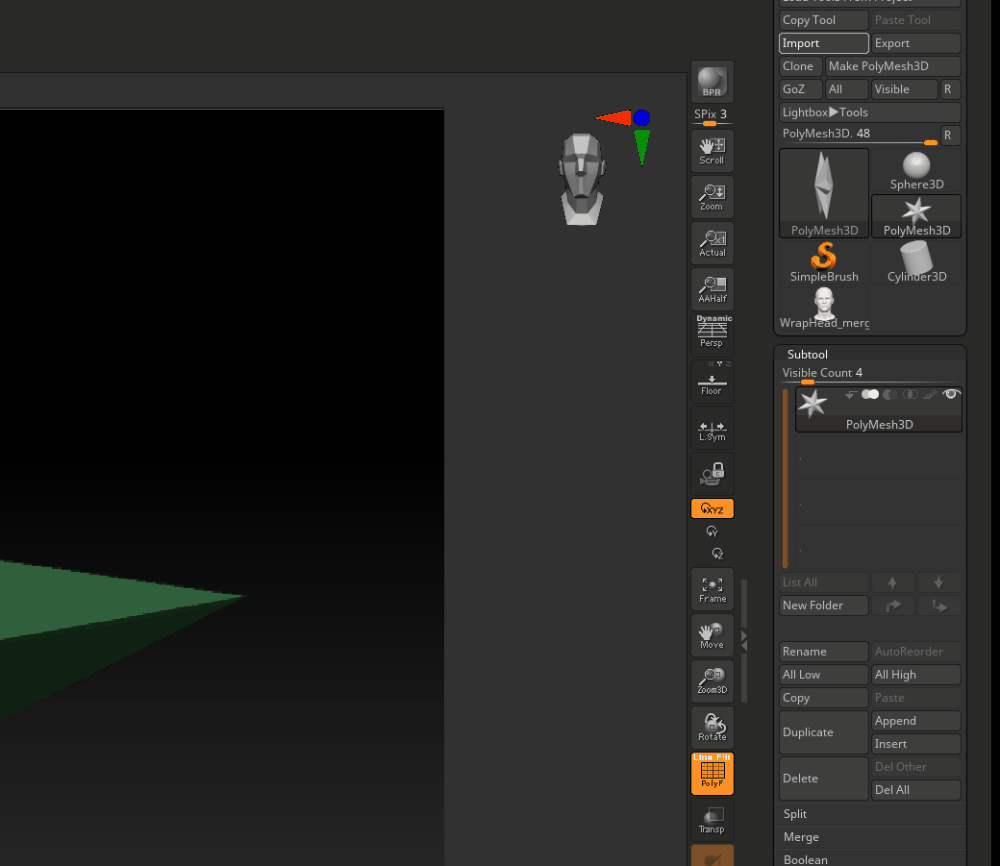The width and height of the screenshot is (1000, 866).
Task: Click the Zoom3D navigation icon
Action: (x=712, y=680)
